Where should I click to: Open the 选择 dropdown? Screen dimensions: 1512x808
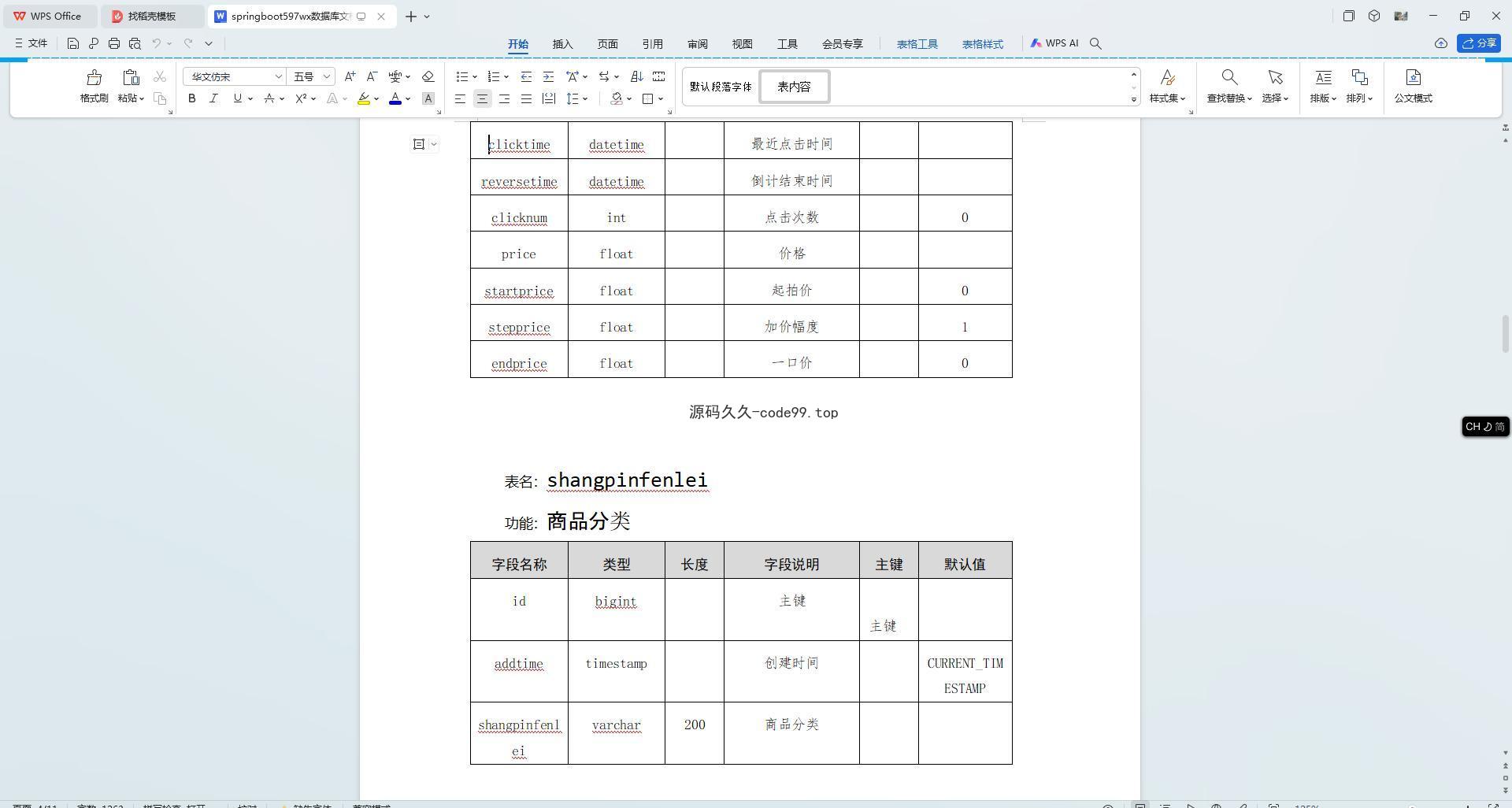click(x=1275, y=98)
